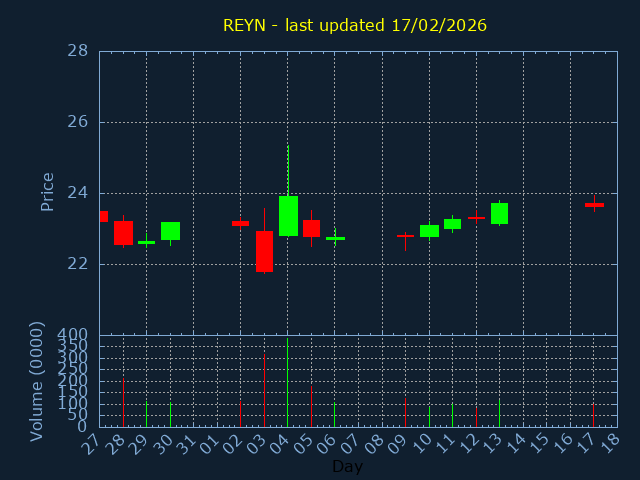
Task: Select the tall green candlestick on day 04
Action: (x=288, y=215)
